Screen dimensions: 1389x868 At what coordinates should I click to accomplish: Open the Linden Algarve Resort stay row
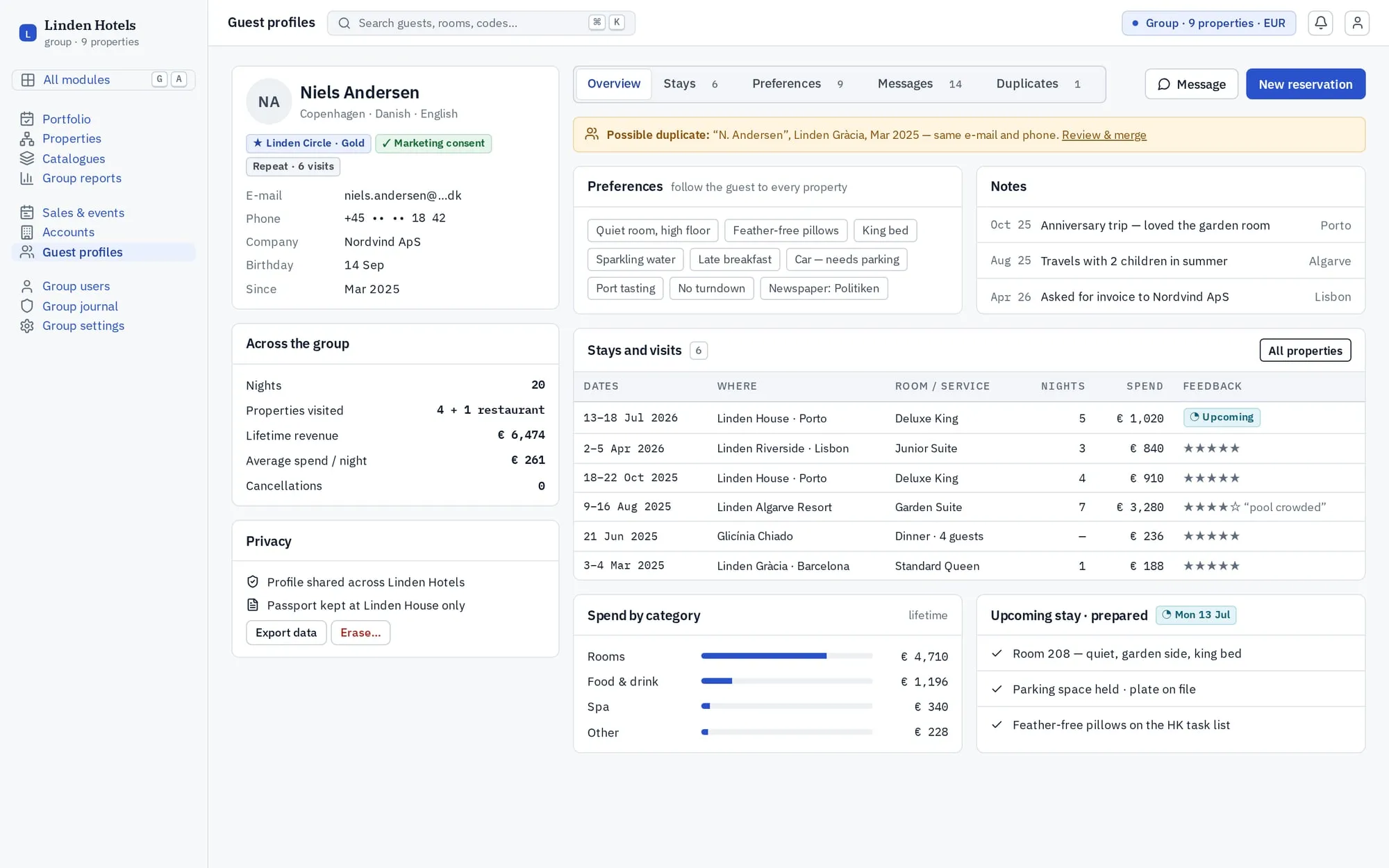[969, 507]
